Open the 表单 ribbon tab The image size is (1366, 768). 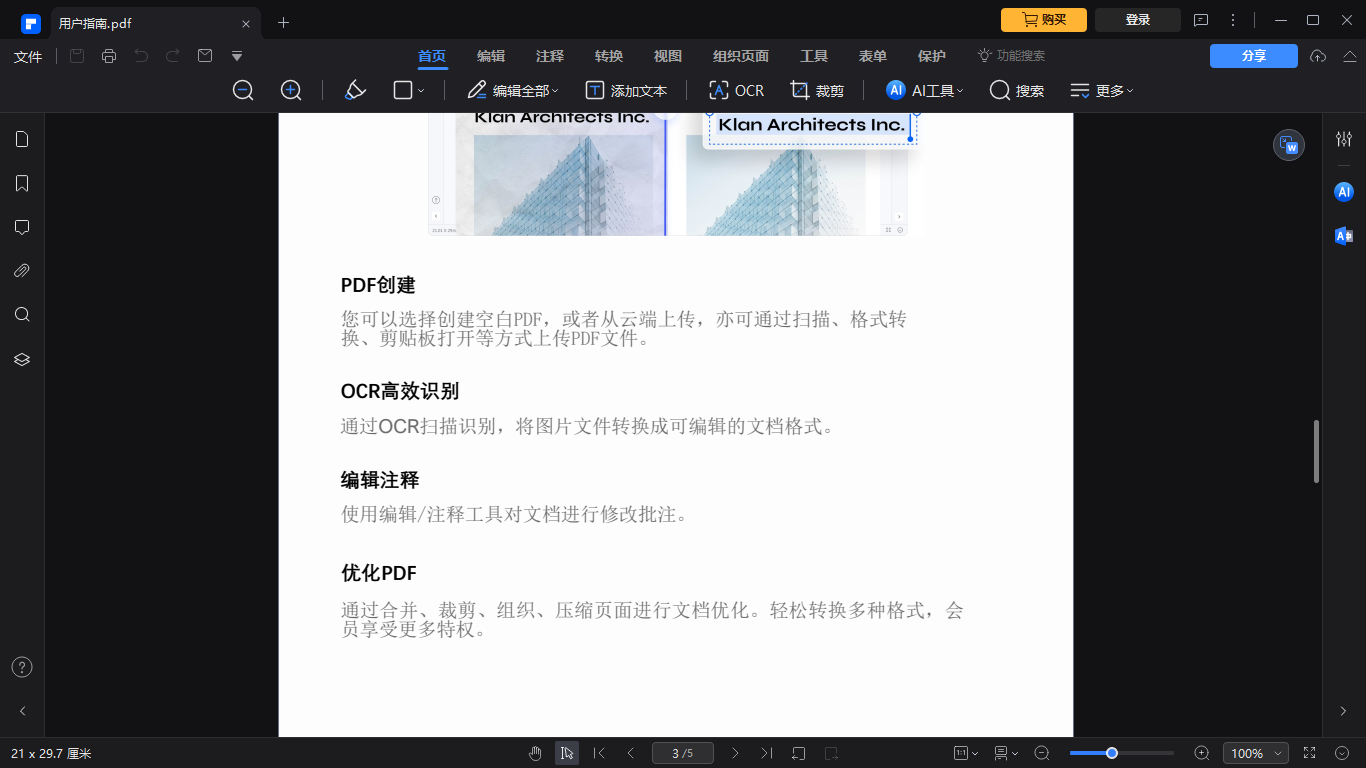click(x=872, y=56)
